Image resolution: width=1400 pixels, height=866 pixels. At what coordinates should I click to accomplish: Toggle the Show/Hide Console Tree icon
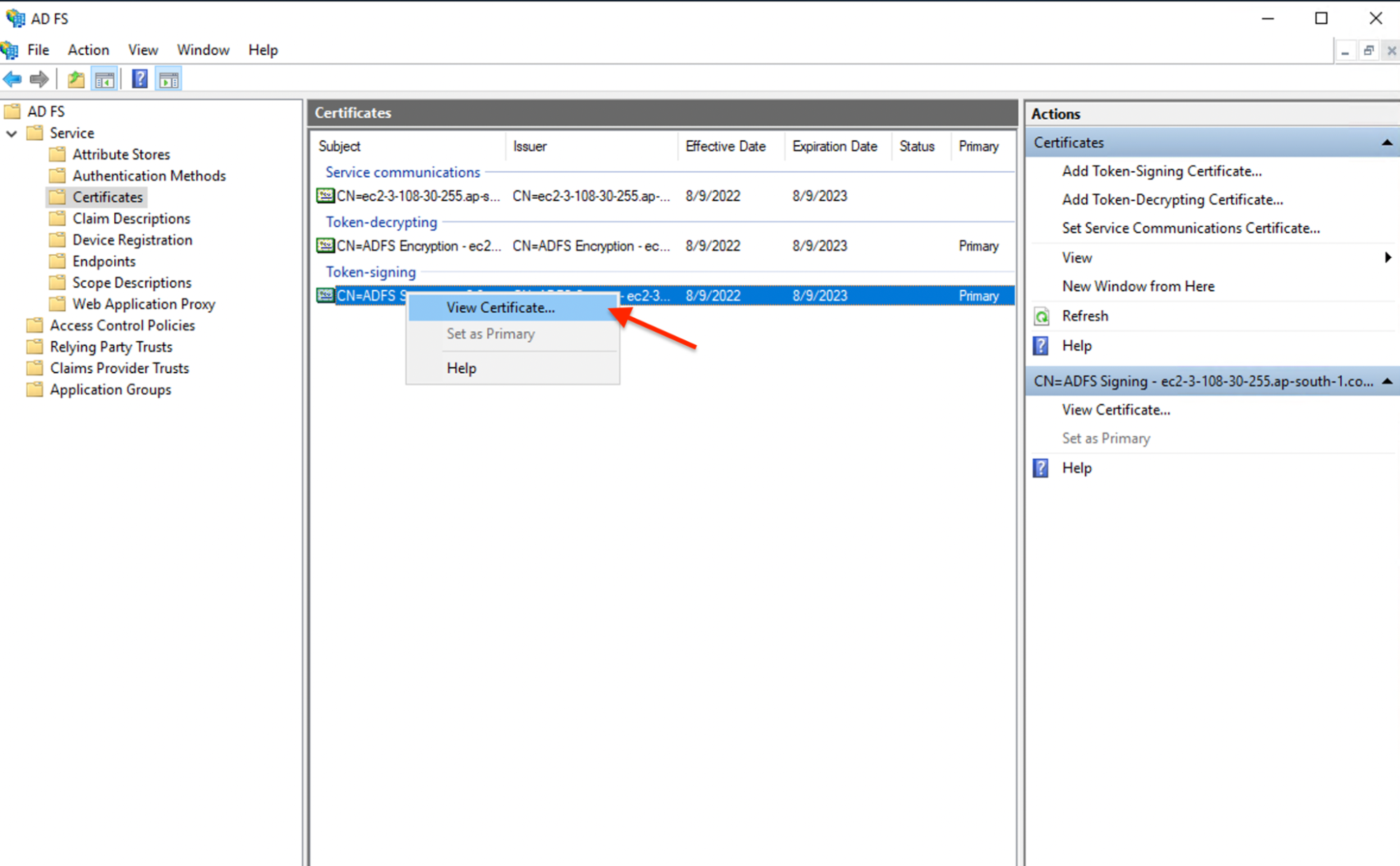point(104,79)
